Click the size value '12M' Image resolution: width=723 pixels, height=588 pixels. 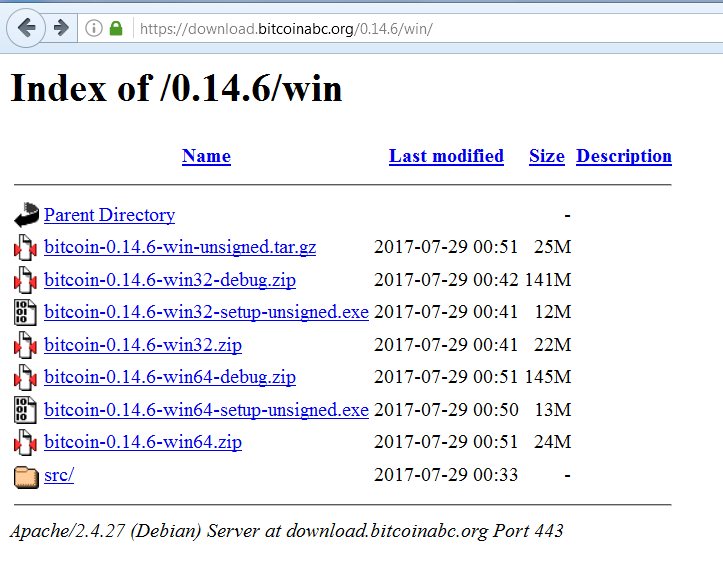tap(552, 312)
